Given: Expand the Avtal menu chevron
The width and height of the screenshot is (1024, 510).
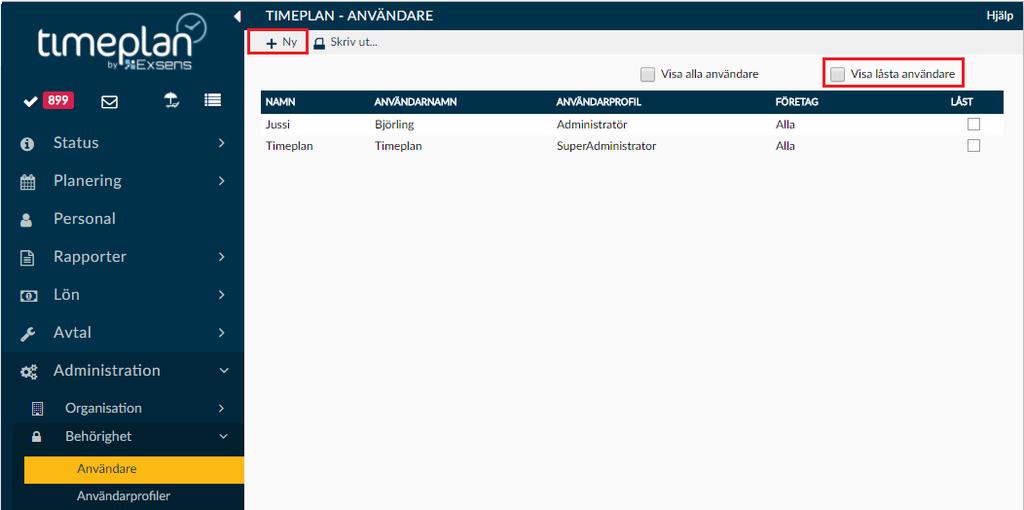Looking at the screenshot, I should click(221, 332).
